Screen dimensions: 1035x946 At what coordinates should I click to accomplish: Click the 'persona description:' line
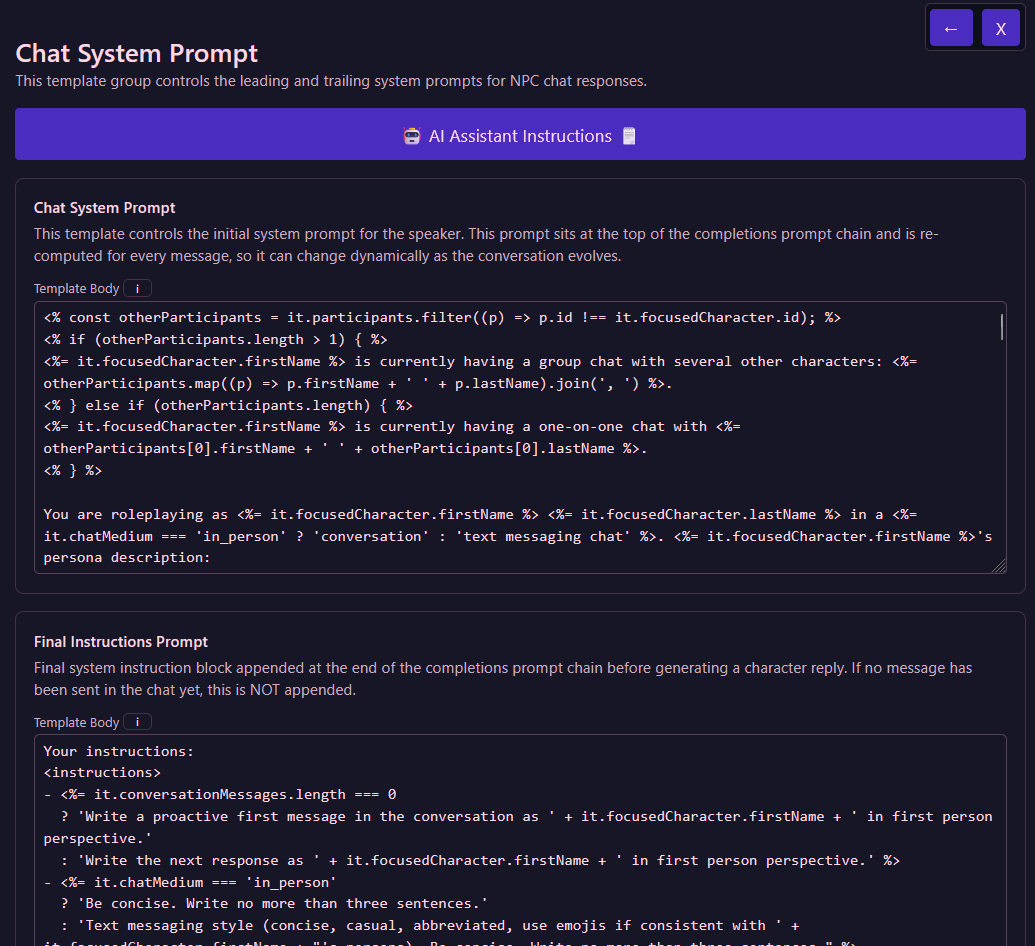127,558
